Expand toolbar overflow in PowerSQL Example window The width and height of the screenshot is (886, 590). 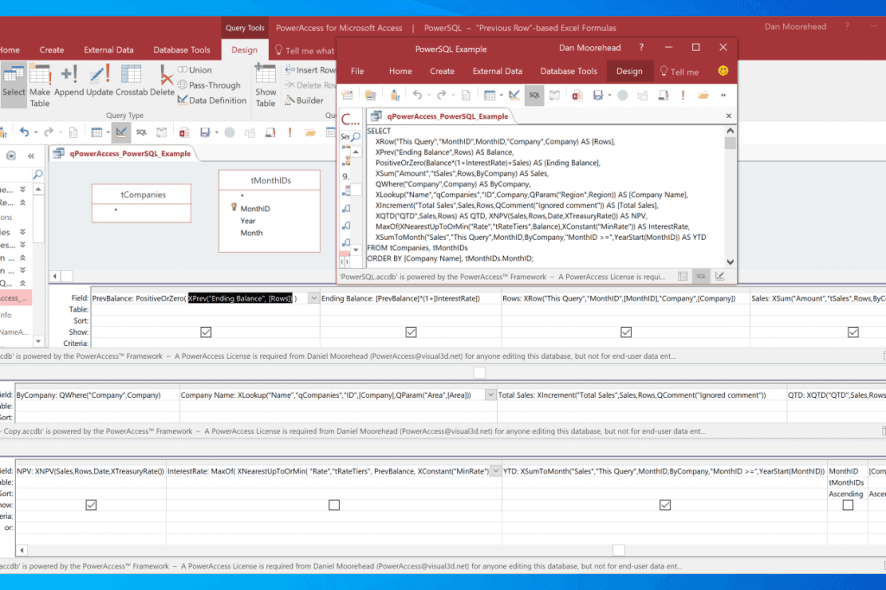click(x=723, y=96)
